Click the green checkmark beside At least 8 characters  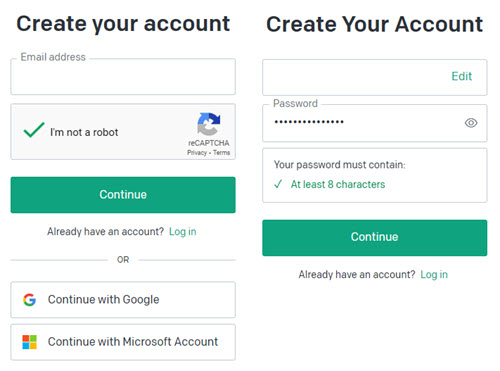[x=278, y=184]
